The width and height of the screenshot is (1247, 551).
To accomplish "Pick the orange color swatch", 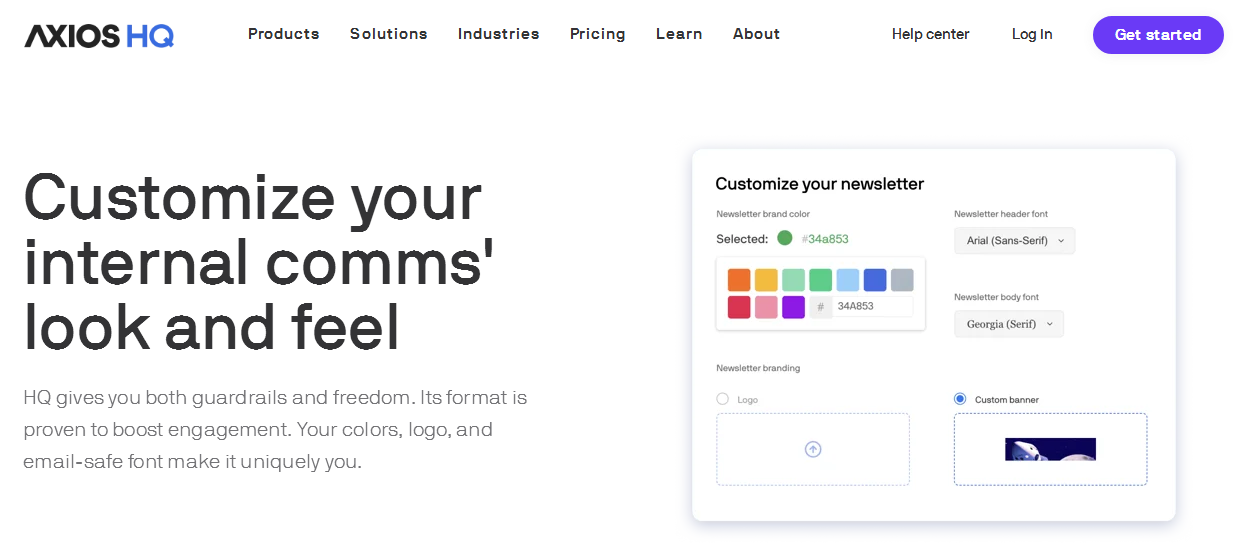I will [739, 280].
